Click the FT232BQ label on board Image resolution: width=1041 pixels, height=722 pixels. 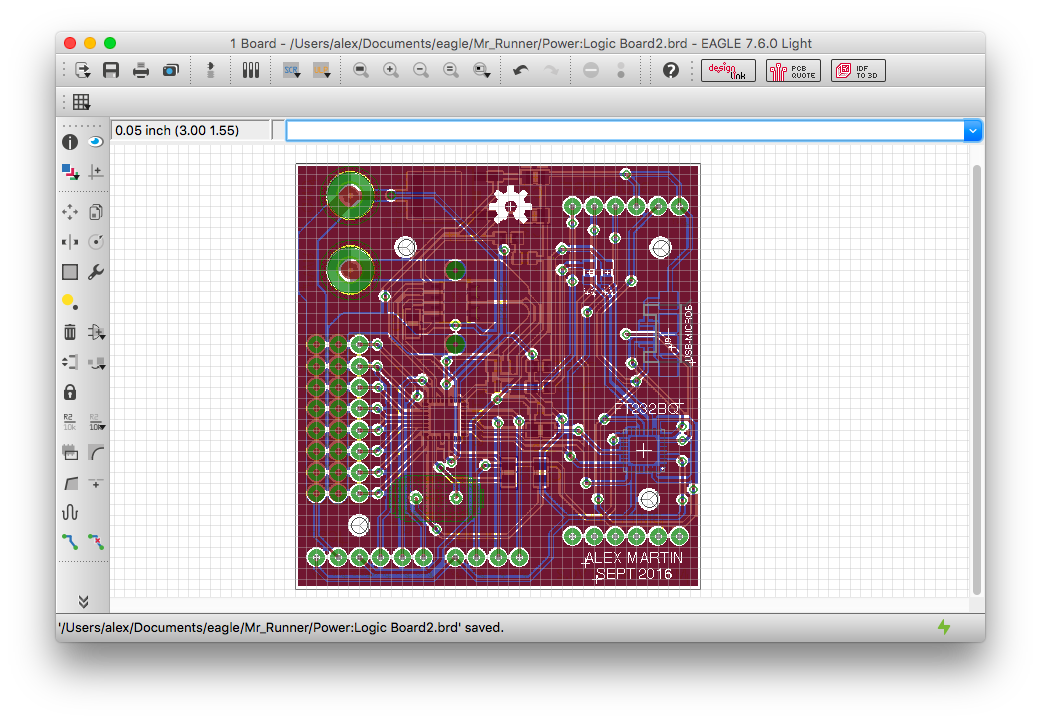(x=647, y=408)
